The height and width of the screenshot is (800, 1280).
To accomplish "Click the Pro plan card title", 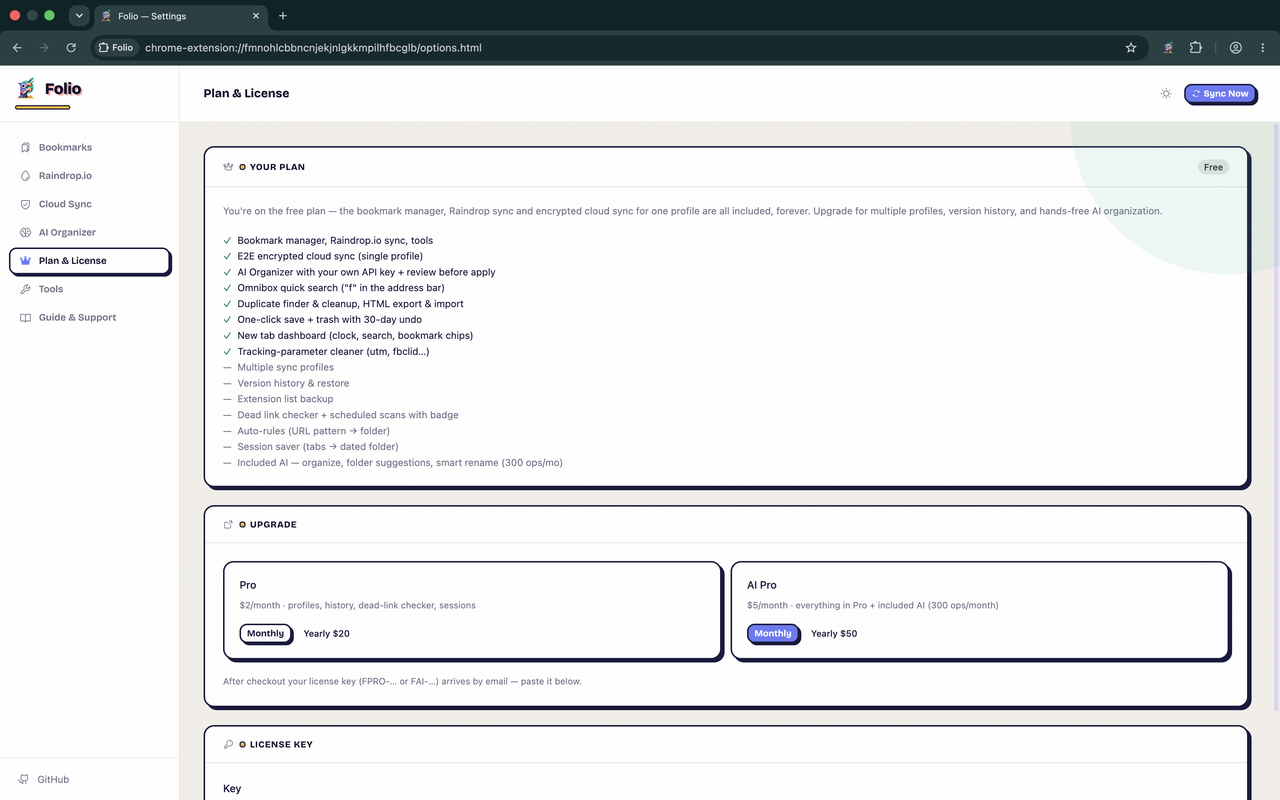I will [248, 585].
